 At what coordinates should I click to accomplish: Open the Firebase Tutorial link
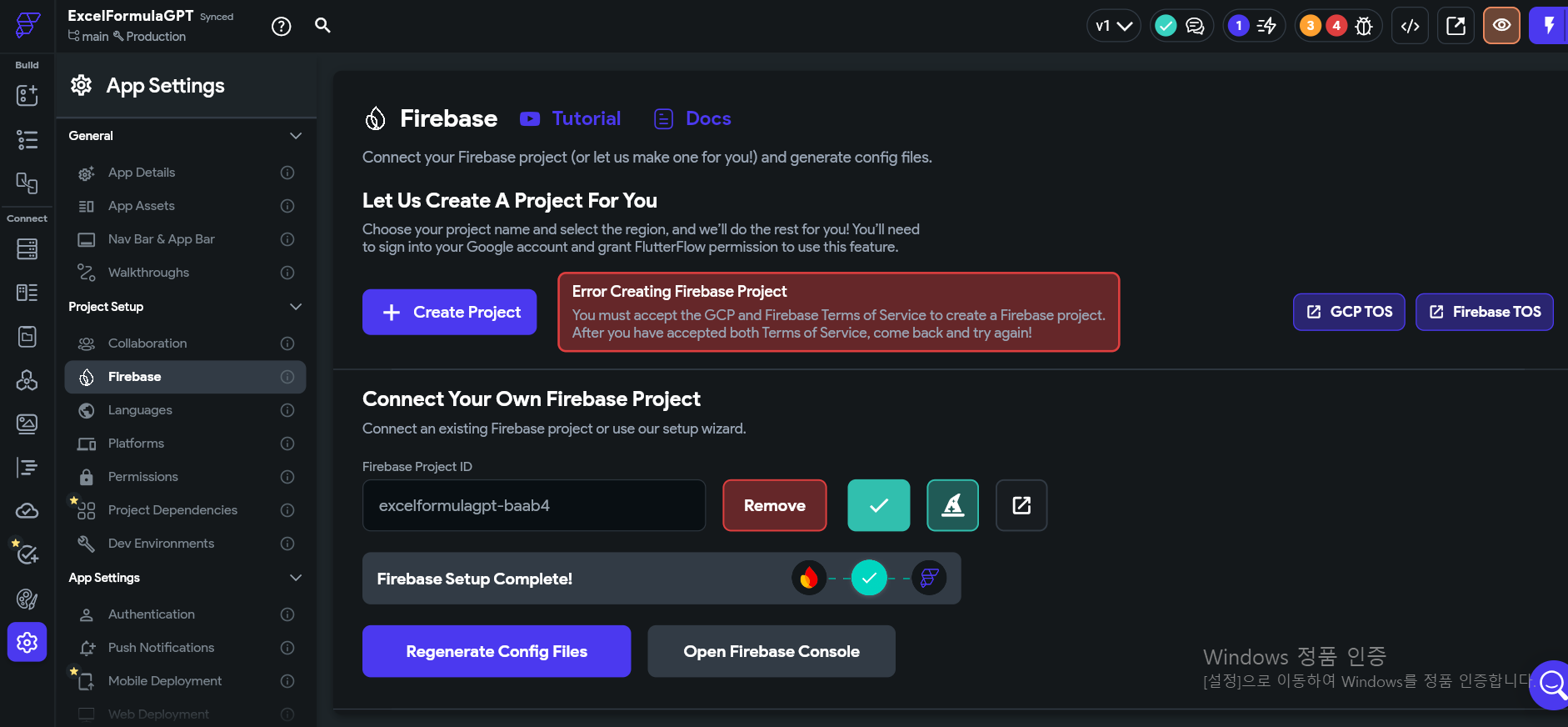571,118
